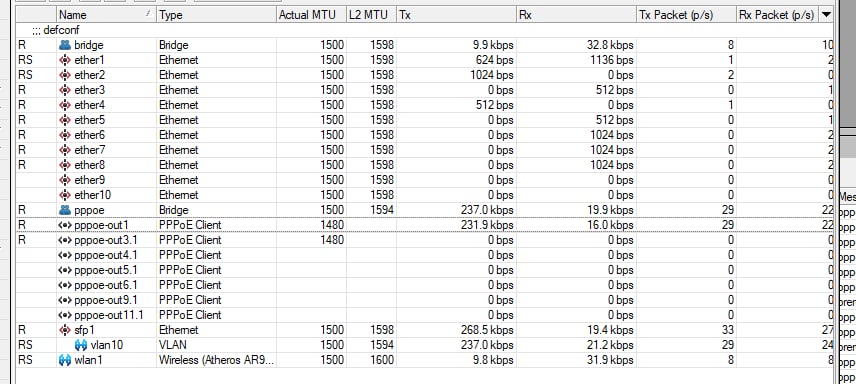Click the pppoe bridge icon

click(64, 210)
